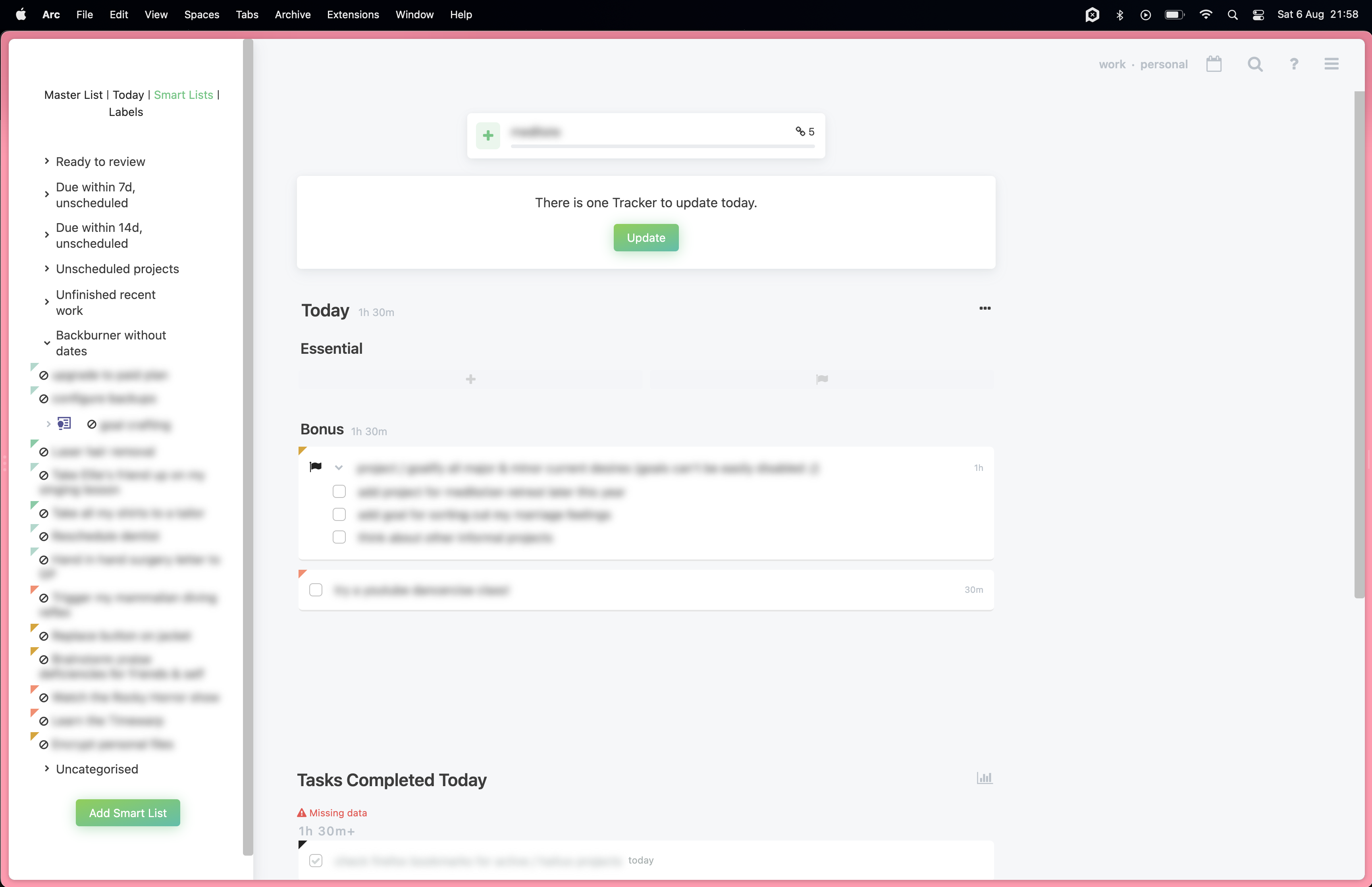Collapse the Bonus project subtasks chevron
The width and height of the screenshot is (1372, 887).
click(339, 468)
